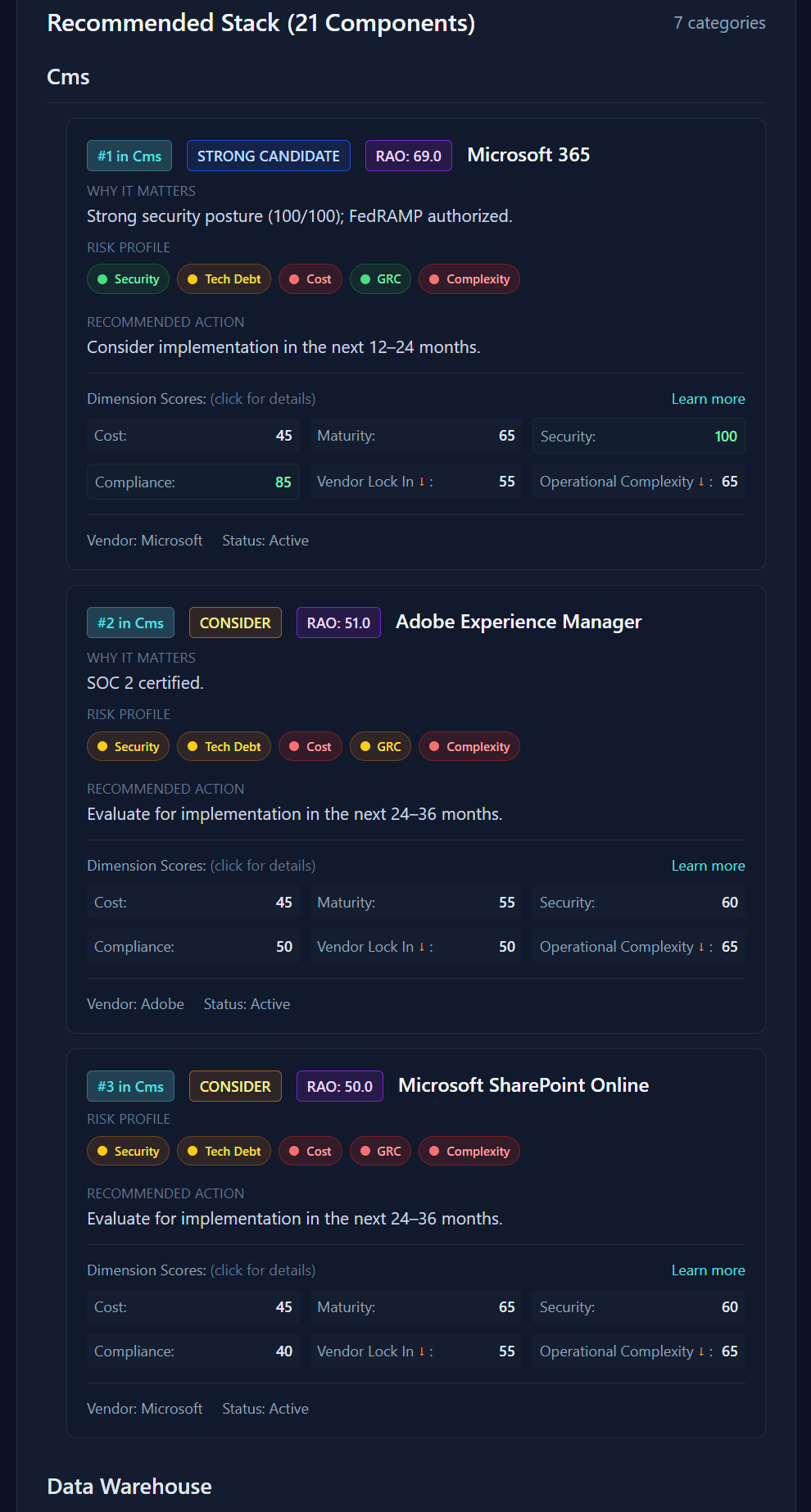The width and height of the screenshot is (811, 1512).
Task: Open Learn more for Microsoft 365
Action: (708, 399)
